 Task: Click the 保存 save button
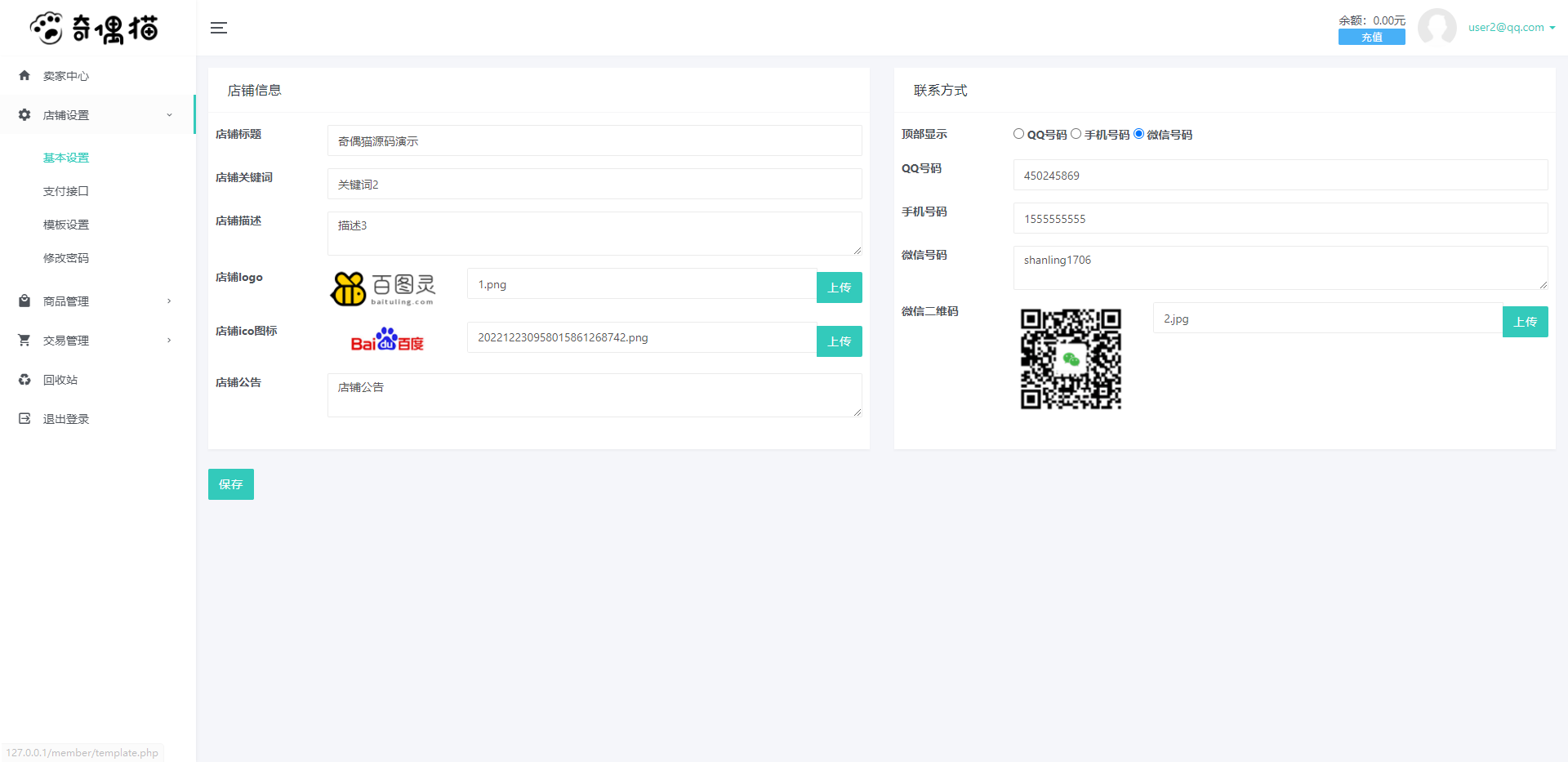tap(231, 484)
